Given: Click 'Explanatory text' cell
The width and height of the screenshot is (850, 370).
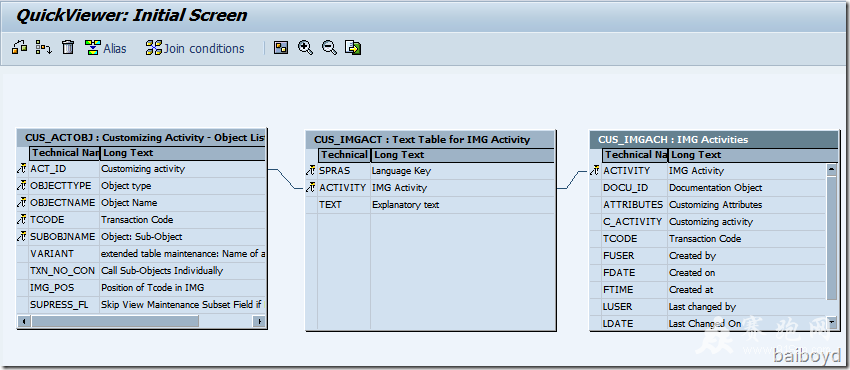Looking at the screenshot, I should pyautogui.click(x=463, y=205).
